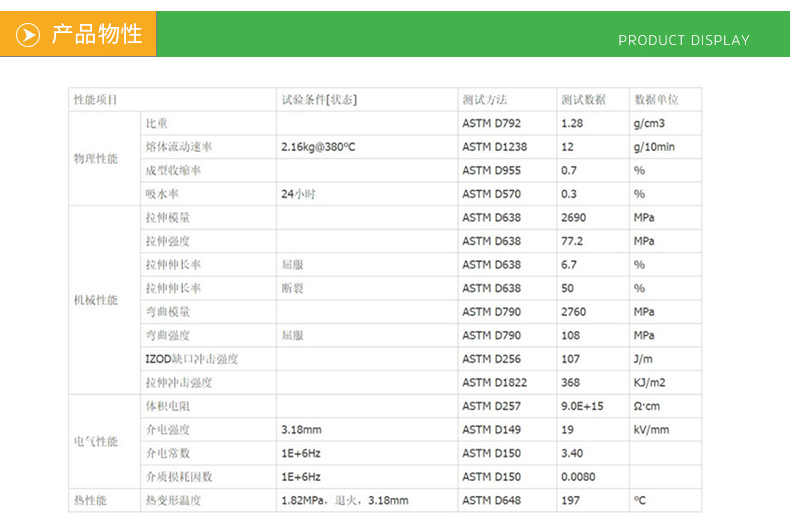Select the 产品物性 heading text
Screen dimensions: 790x528
pyautogui.click(x=97, y=34)
